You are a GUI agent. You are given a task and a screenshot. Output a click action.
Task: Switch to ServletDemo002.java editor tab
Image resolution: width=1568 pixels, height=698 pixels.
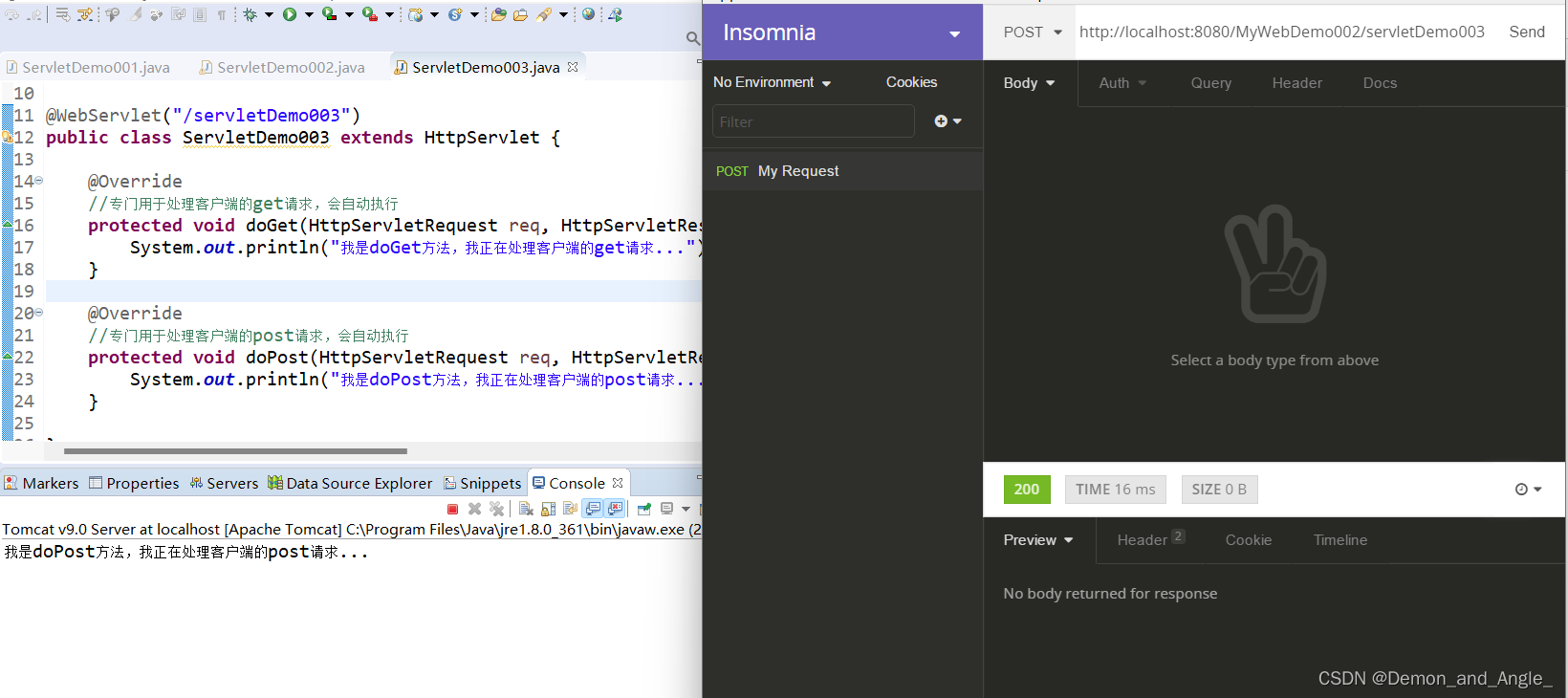tap(283, 67)
